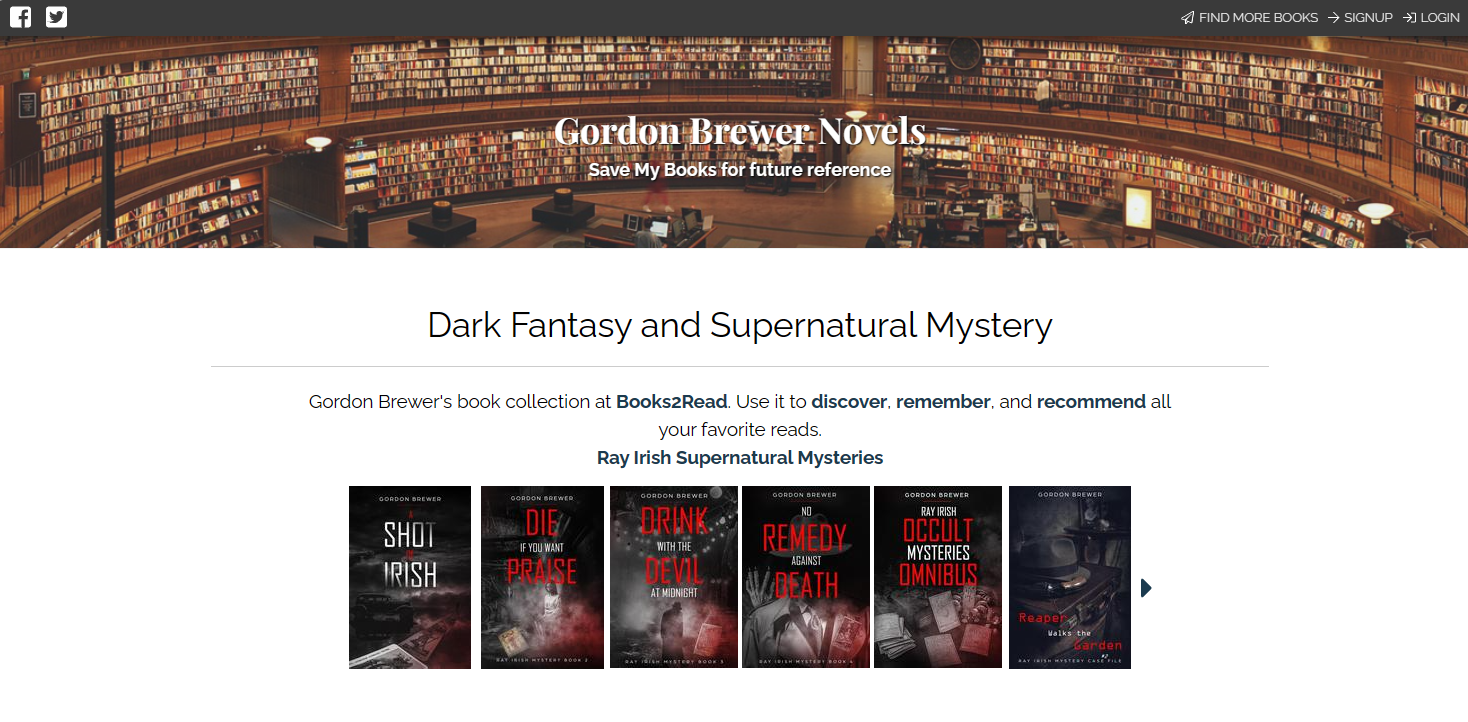Click Save My Books for future reference tagline
This screenshot has width=1468, height=722.
pos(740,170)
